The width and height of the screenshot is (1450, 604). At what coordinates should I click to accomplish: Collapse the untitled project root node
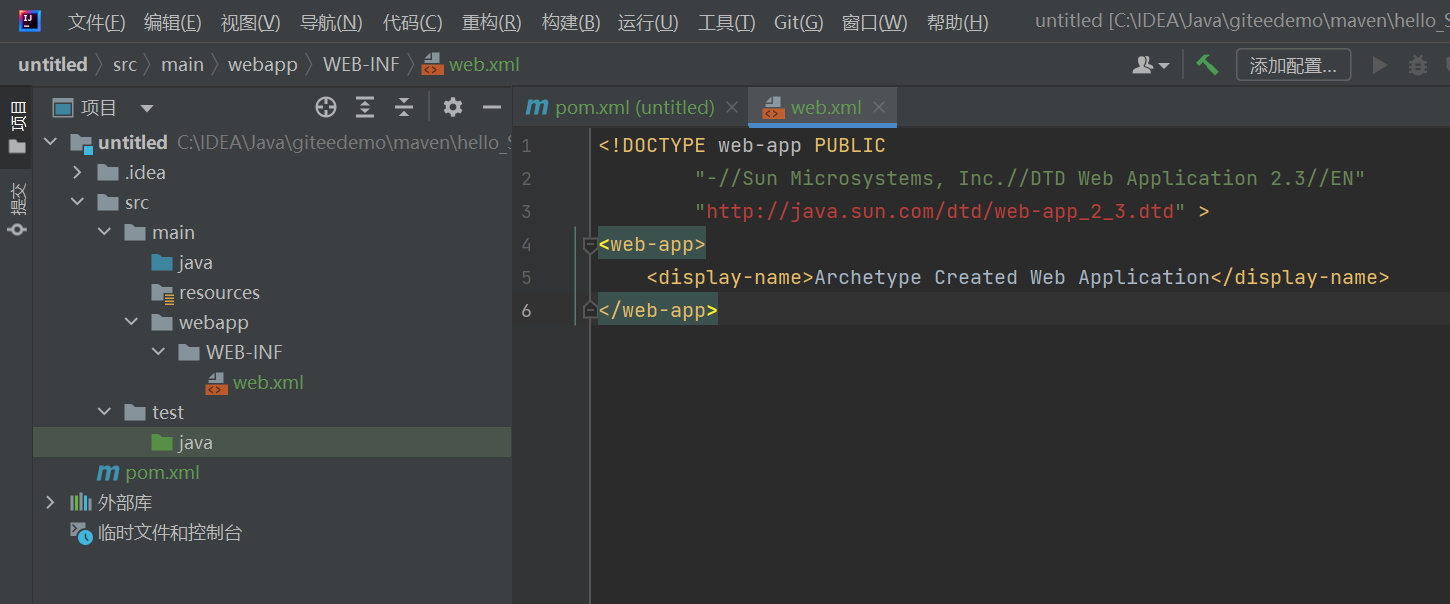(51, 143)
